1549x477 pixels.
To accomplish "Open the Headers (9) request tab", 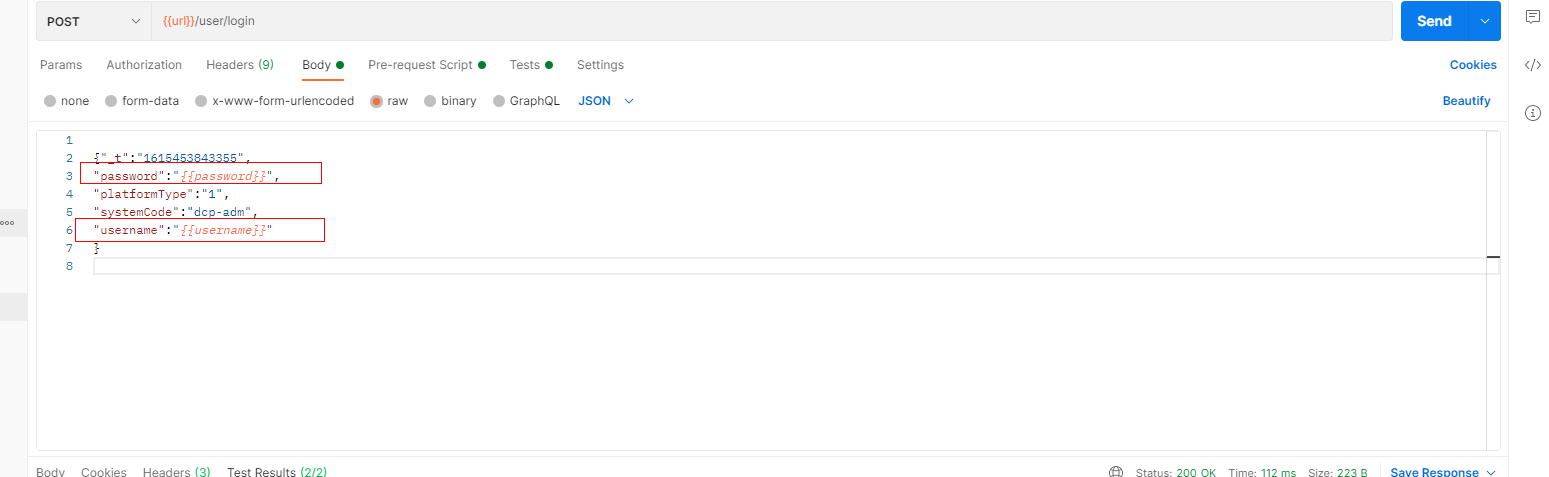I will click(x=239, y=65).
